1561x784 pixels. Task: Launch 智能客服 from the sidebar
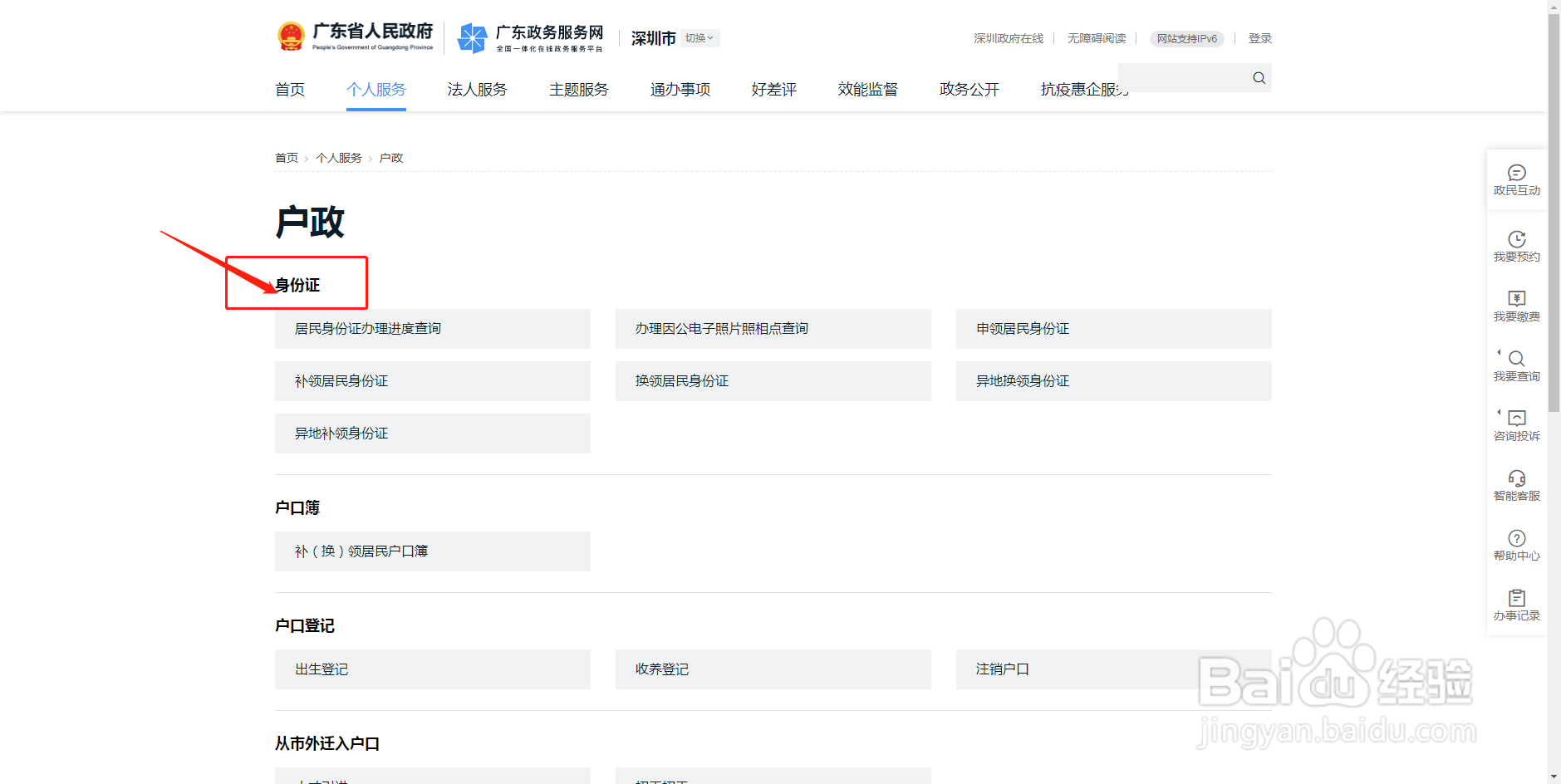click(1516, 485)
